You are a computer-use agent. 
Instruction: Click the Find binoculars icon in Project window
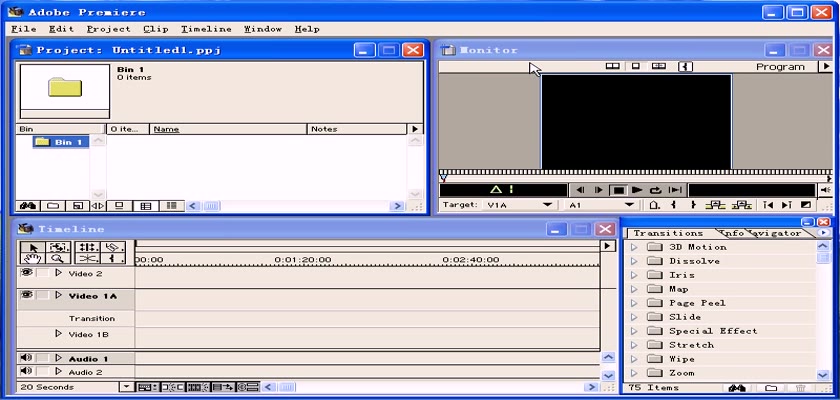pos(28,206)
